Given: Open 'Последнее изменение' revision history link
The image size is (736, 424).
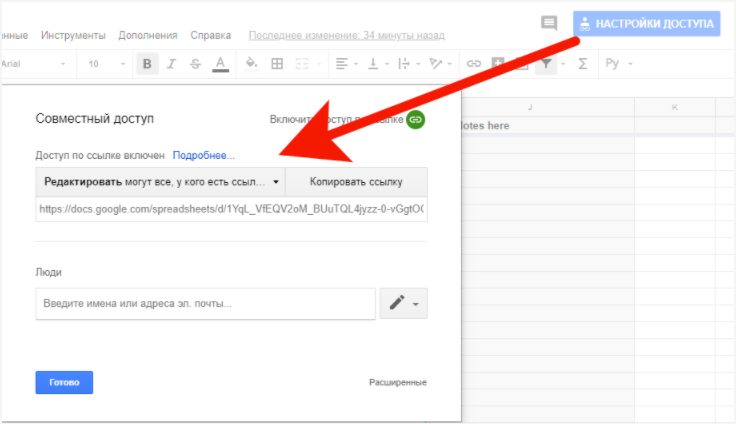Looking at the screenshot, I should click(x=346, y=35).
